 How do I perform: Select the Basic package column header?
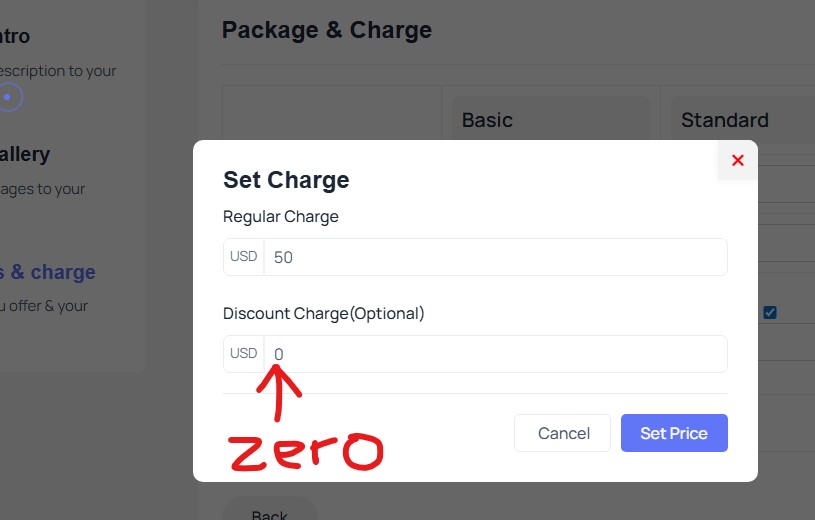(487, 120)
